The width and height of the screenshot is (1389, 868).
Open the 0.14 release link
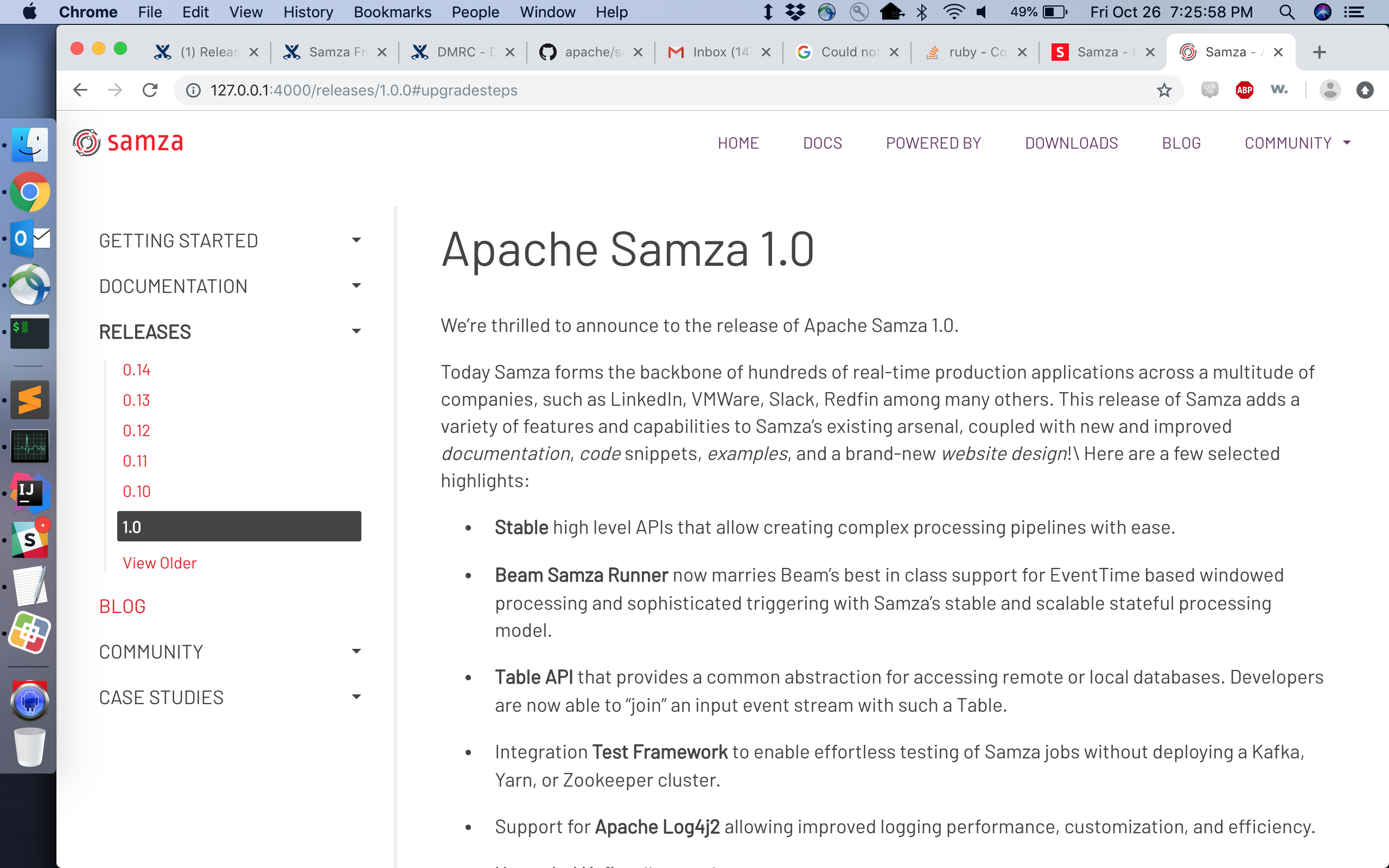tap(137, 369)
